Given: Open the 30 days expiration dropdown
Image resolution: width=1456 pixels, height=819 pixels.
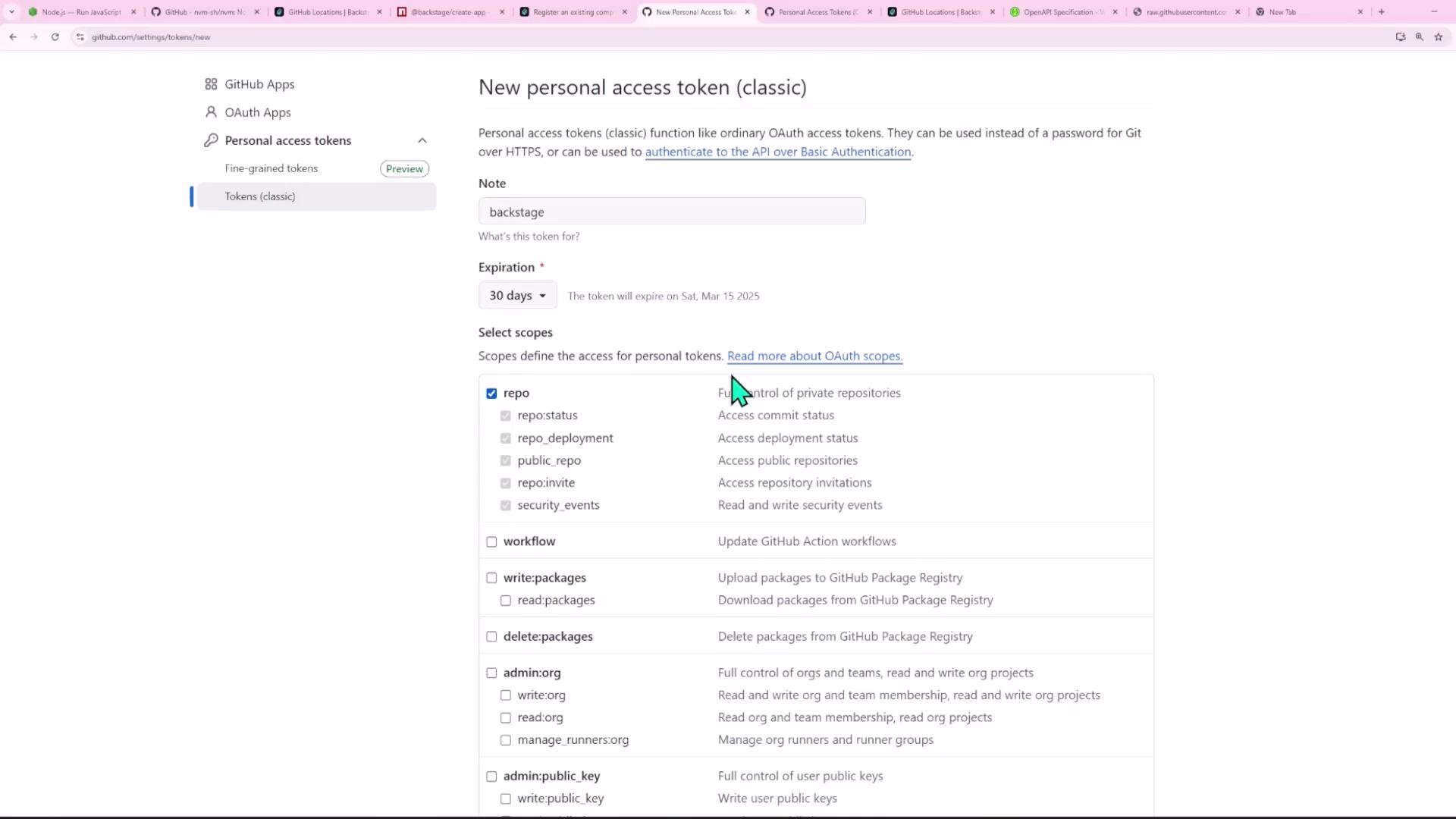Looking at the screenshot, I should (x=518, y=296).
